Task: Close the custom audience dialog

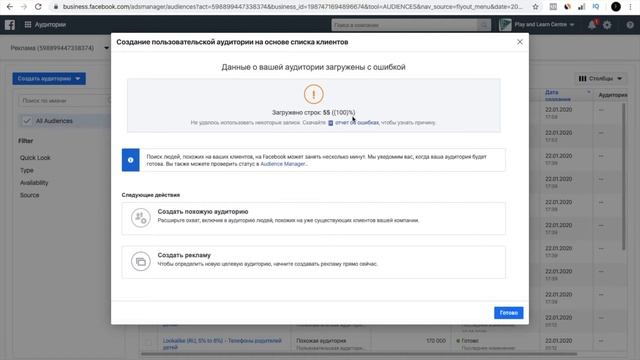Action: pyautogui.click(x=520, y=42)
